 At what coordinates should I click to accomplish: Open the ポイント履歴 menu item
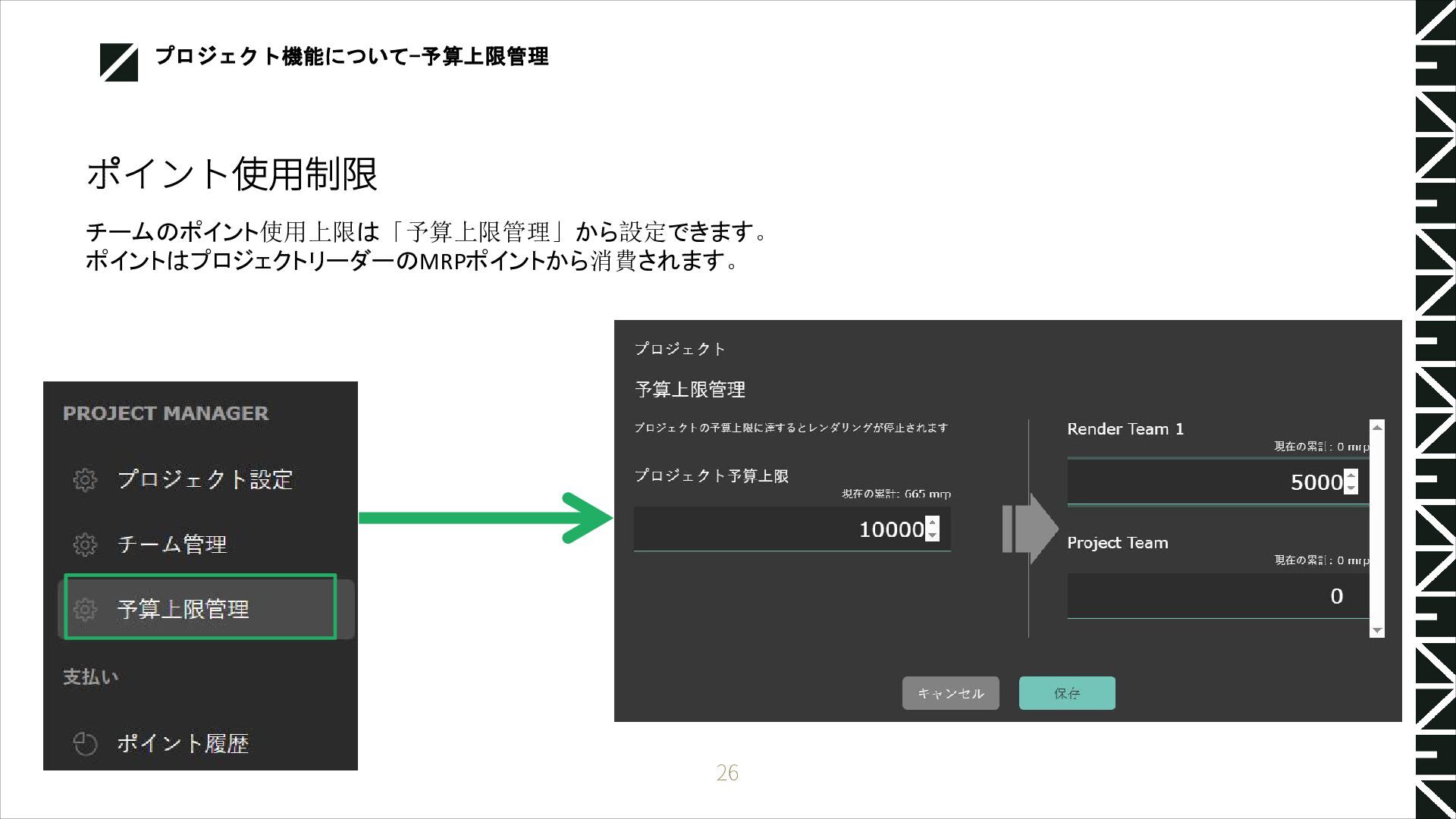183,743
